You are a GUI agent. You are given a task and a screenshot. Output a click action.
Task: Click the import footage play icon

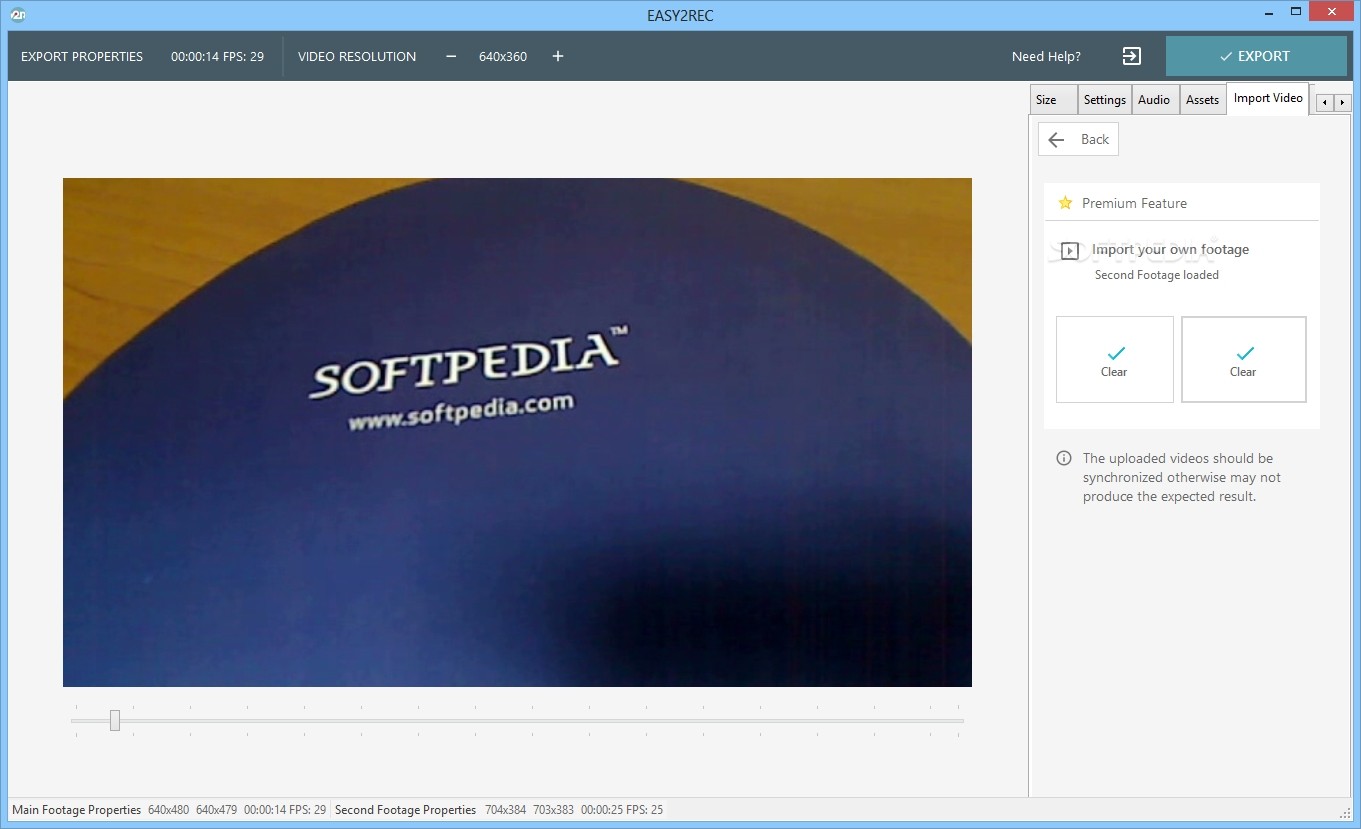[x=1070, y=251]
